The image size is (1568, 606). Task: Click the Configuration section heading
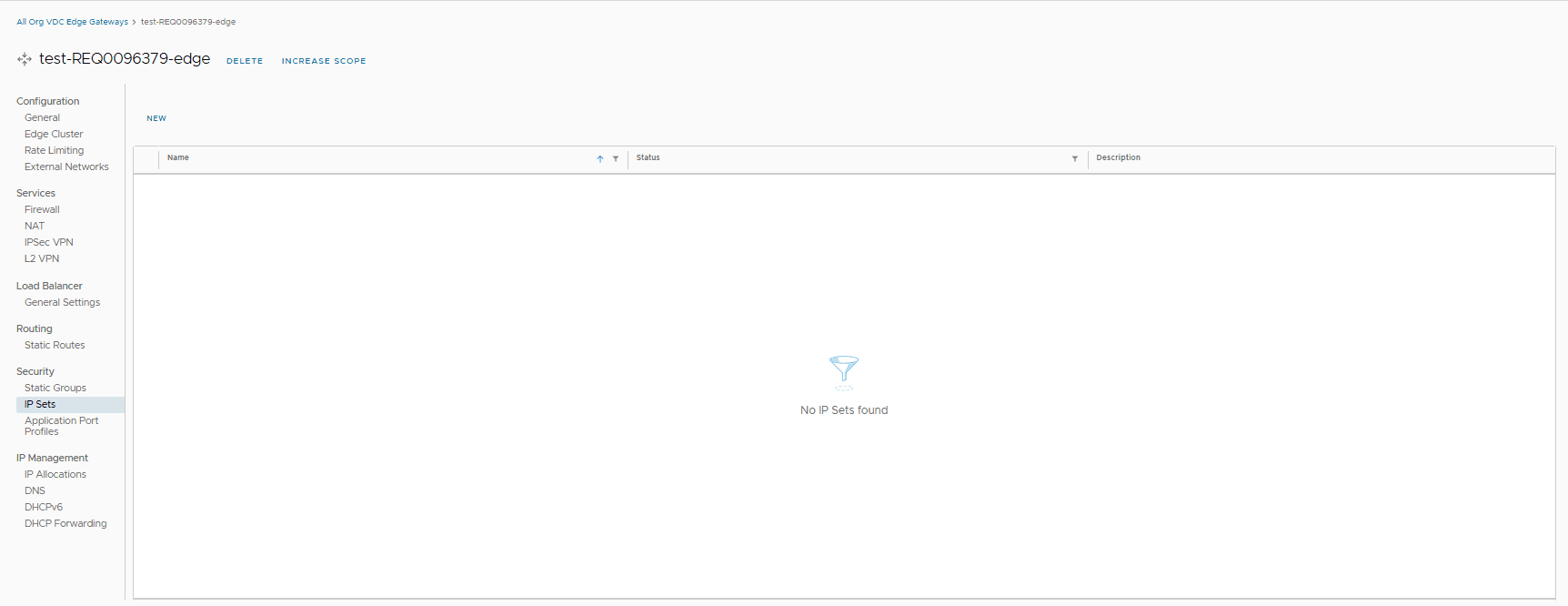coord(47,101)
